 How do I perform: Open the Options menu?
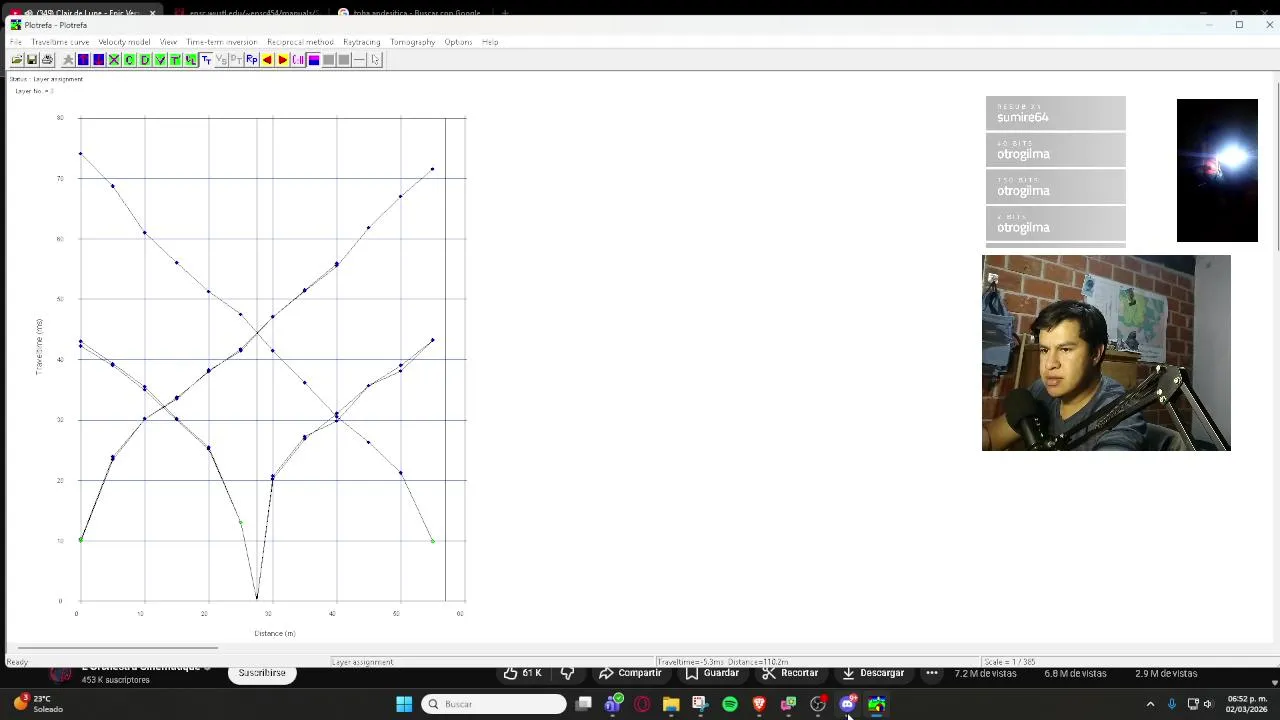(458, 42)
